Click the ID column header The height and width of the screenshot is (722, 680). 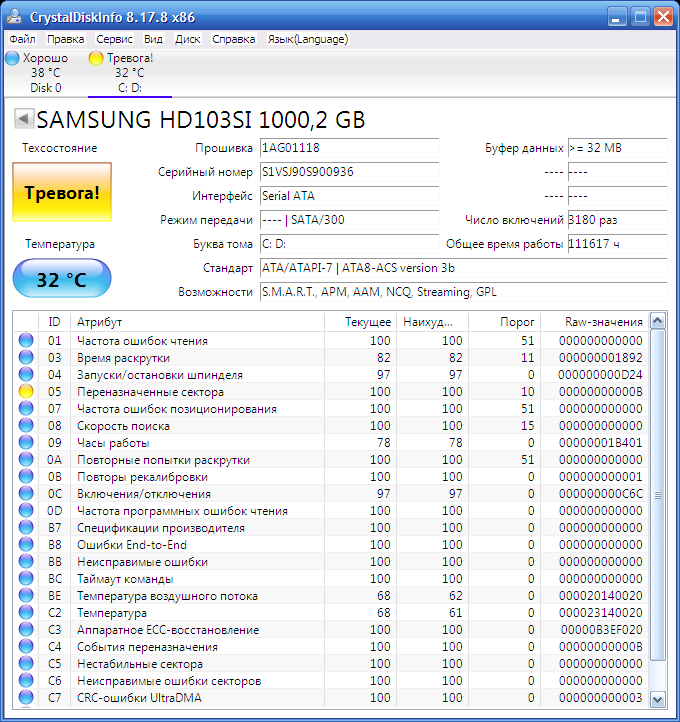[54, 321]
